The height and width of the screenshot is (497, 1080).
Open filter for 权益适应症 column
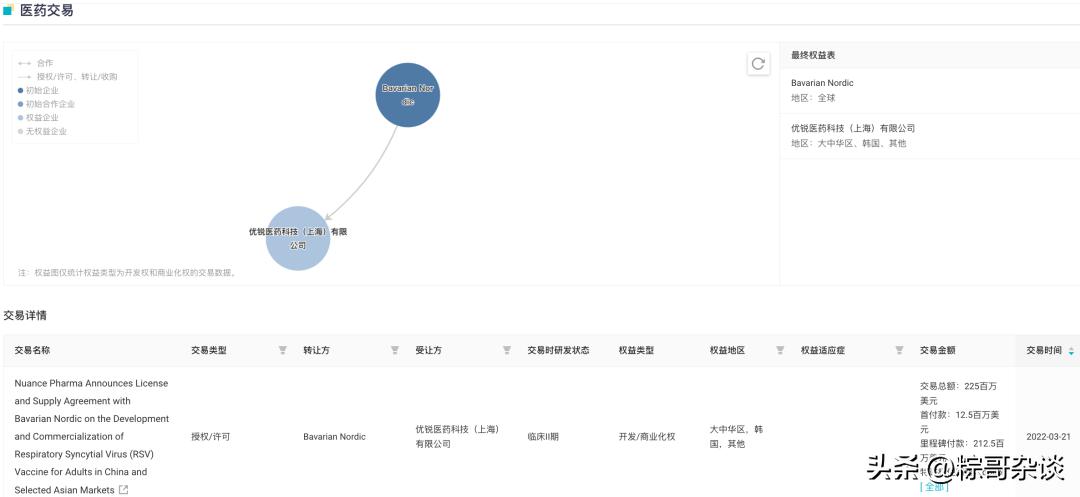point(899,350)
